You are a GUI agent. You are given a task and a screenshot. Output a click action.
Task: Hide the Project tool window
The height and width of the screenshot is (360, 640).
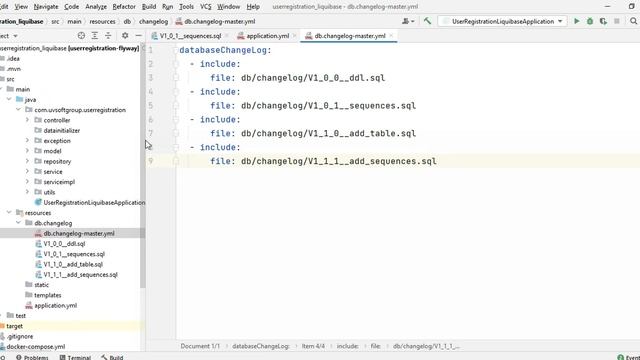coord(138,36)
